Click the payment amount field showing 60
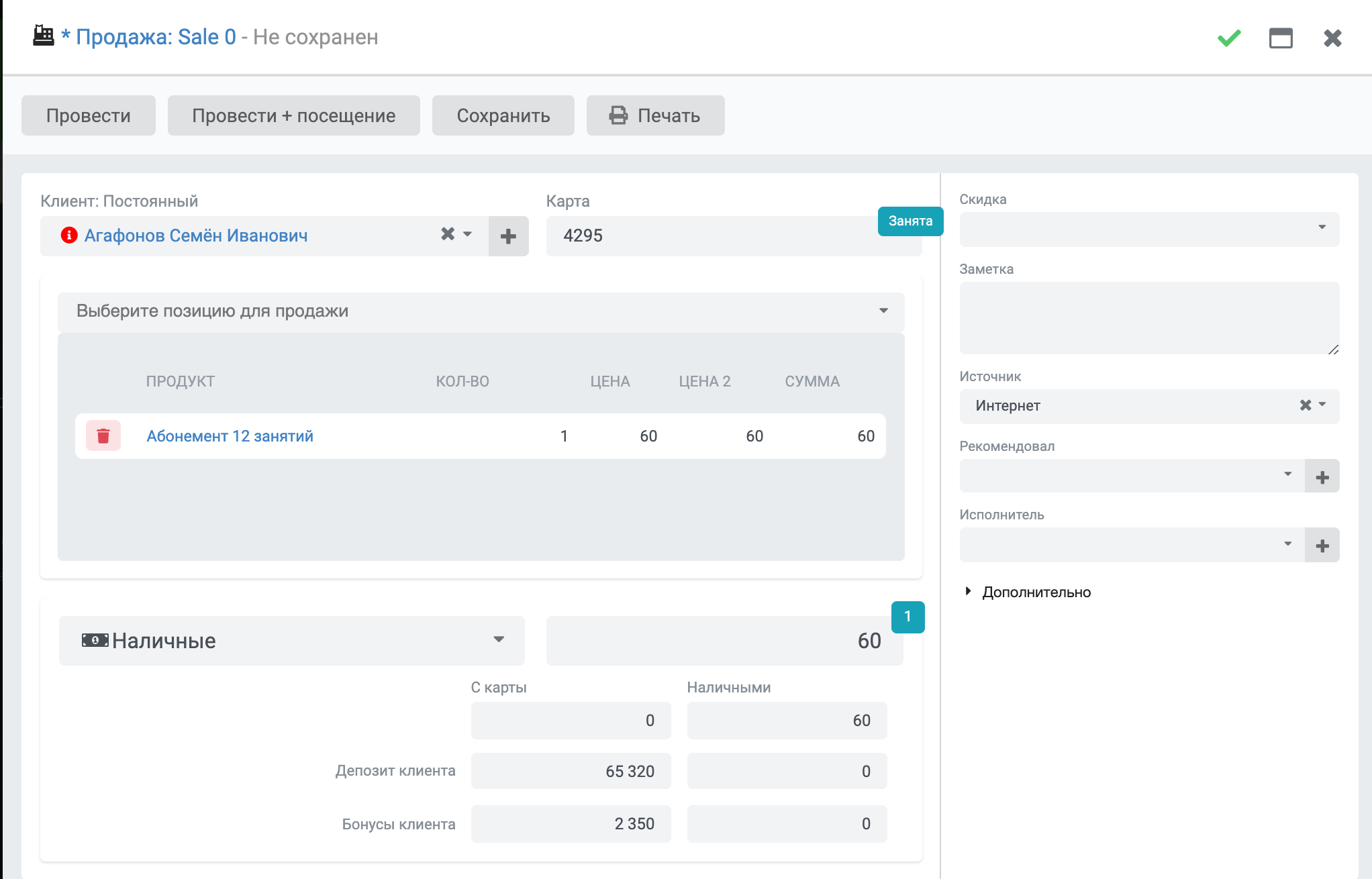Image resolution: width=1372 pixels, height=879 pixels. (x=725, y=641)
